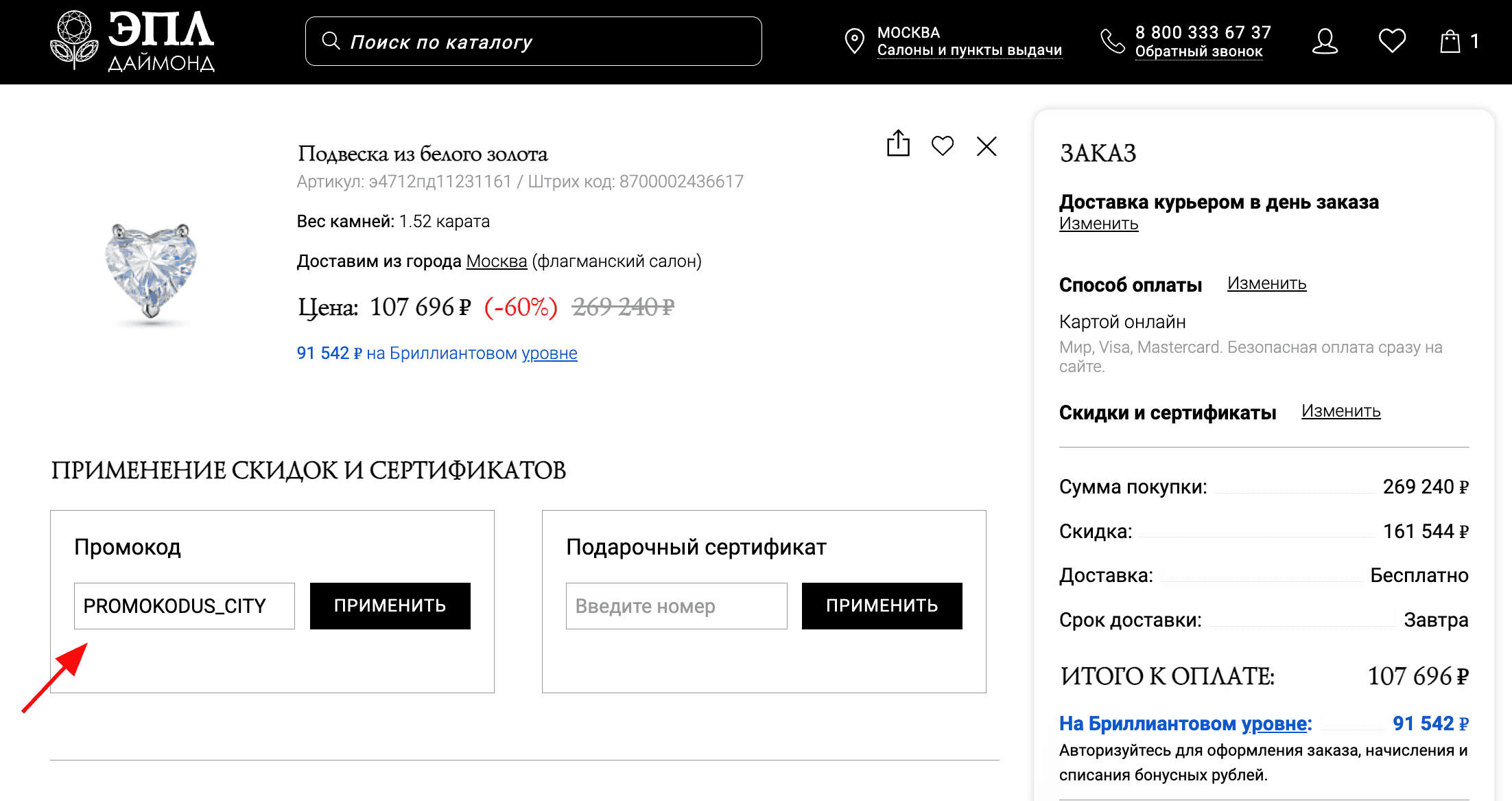This screenshot has width=1512, height=801.
Task: Remove the pendant using the X icon
Action: (987, 146)
